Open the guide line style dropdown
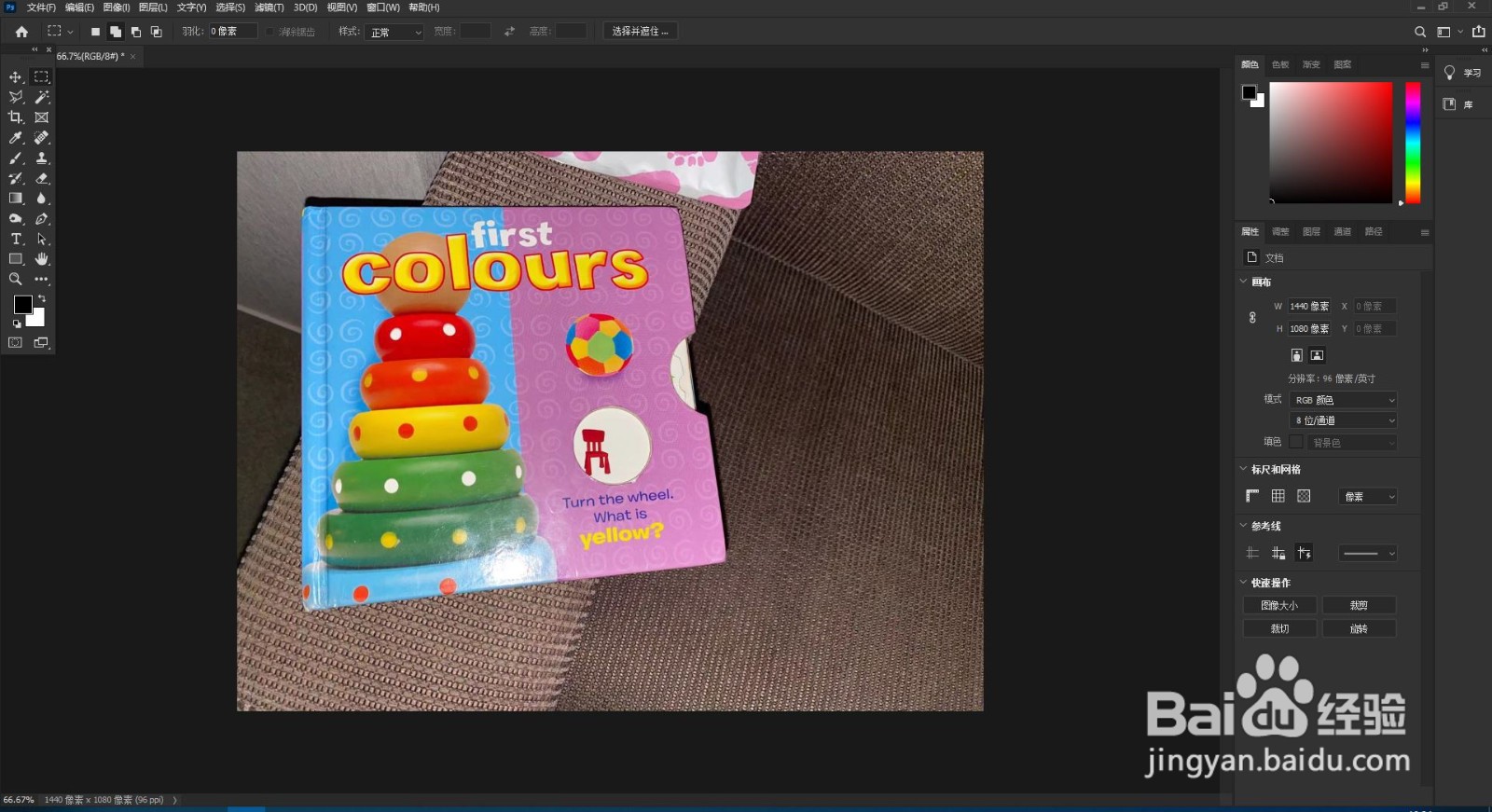Image resolution: width=1492 pixels, height=812 pixels. coord(1368,554)
